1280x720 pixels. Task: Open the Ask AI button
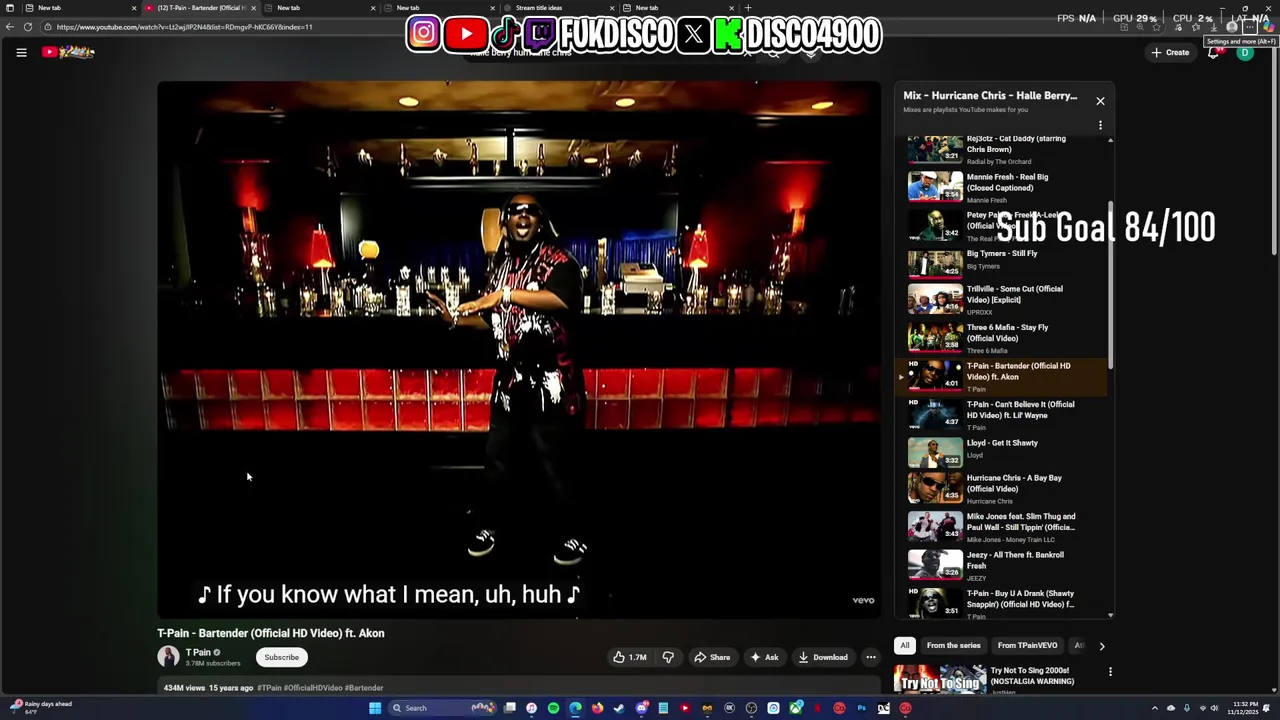(764, 657)
